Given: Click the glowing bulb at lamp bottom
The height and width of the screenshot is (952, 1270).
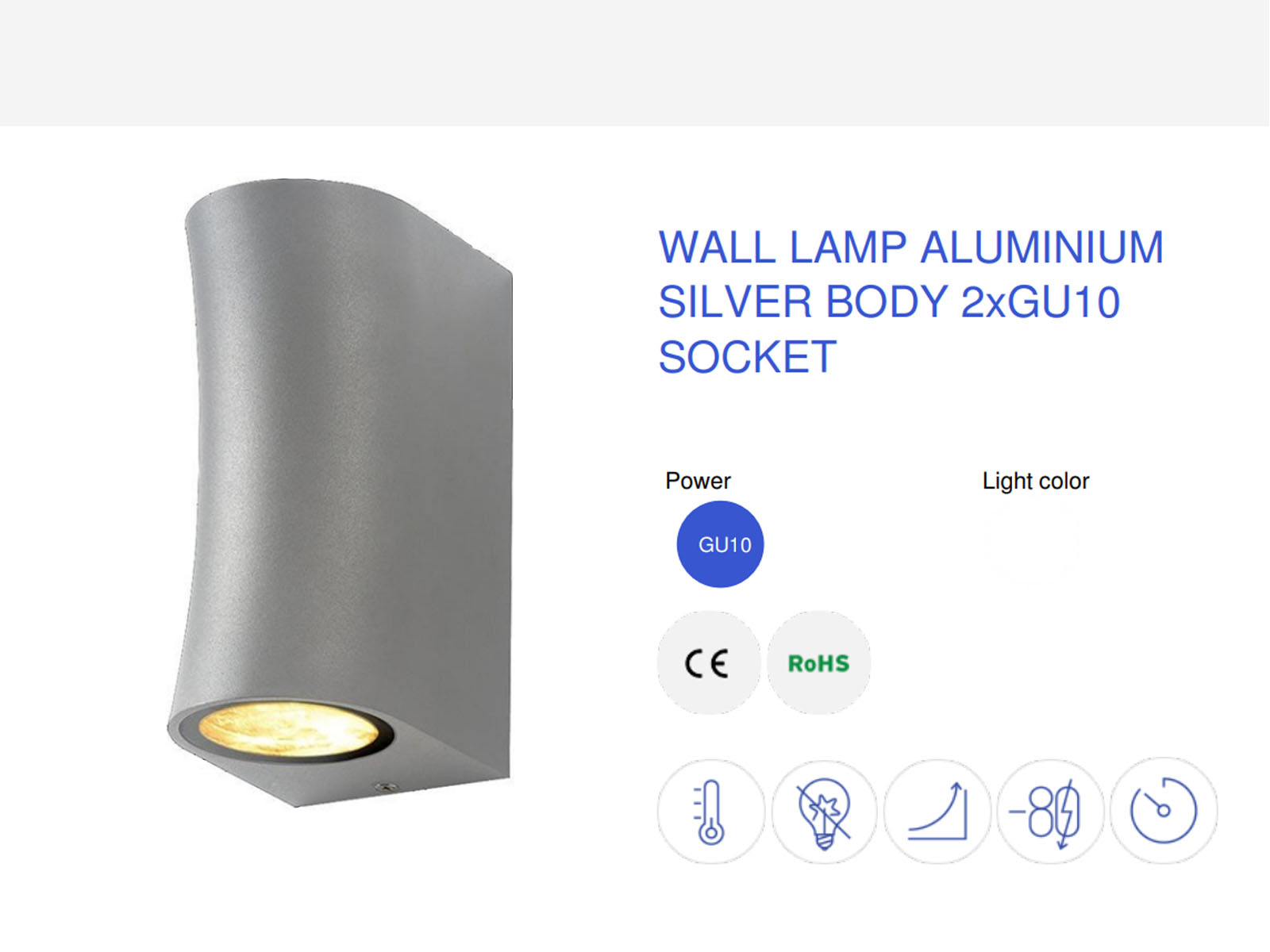Looking at the screenshot, I should (x=287, y=731).
